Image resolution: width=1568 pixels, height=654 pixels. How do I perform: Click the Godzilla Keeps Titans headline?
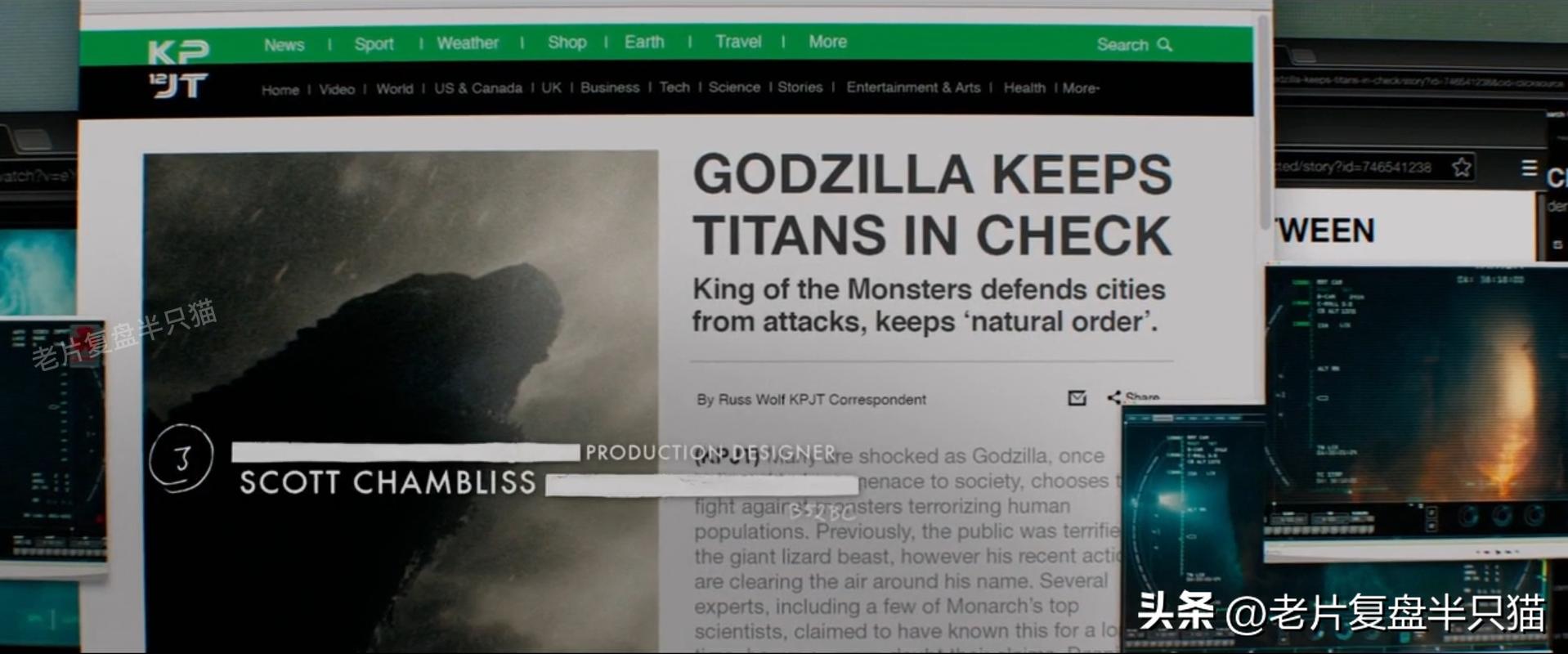[933, 204]
